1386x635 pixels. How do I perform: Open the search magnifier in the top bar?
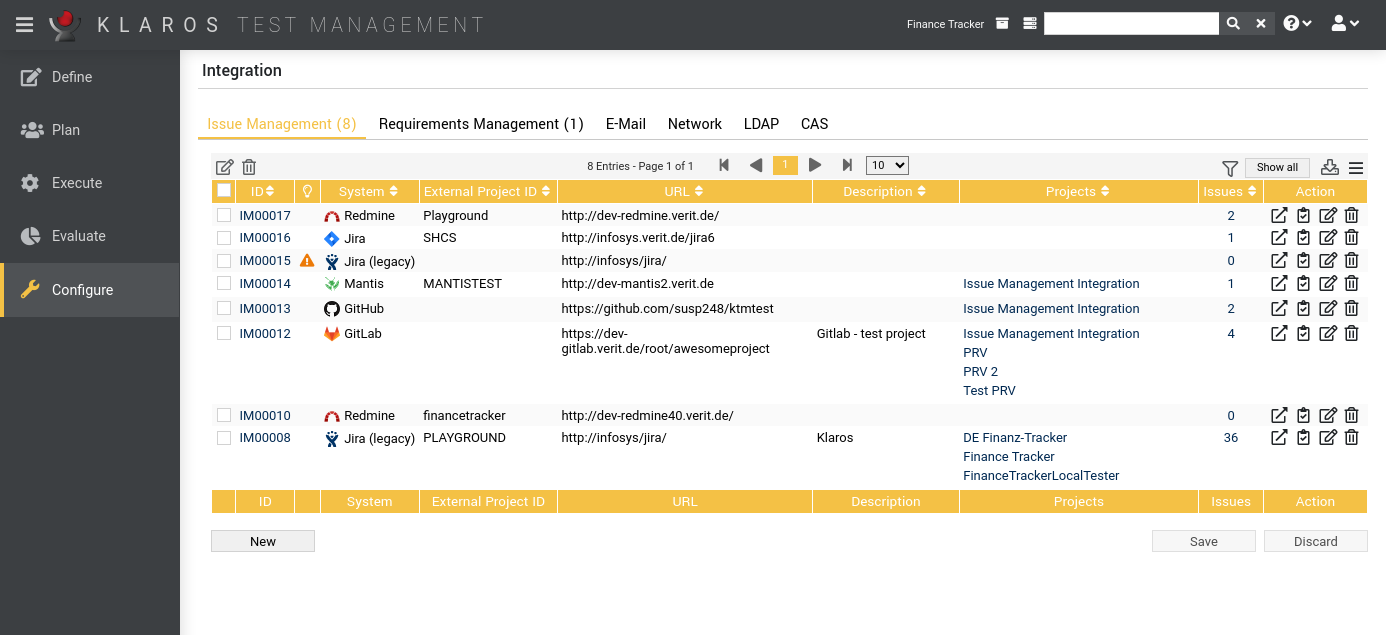click(1232, 22)
